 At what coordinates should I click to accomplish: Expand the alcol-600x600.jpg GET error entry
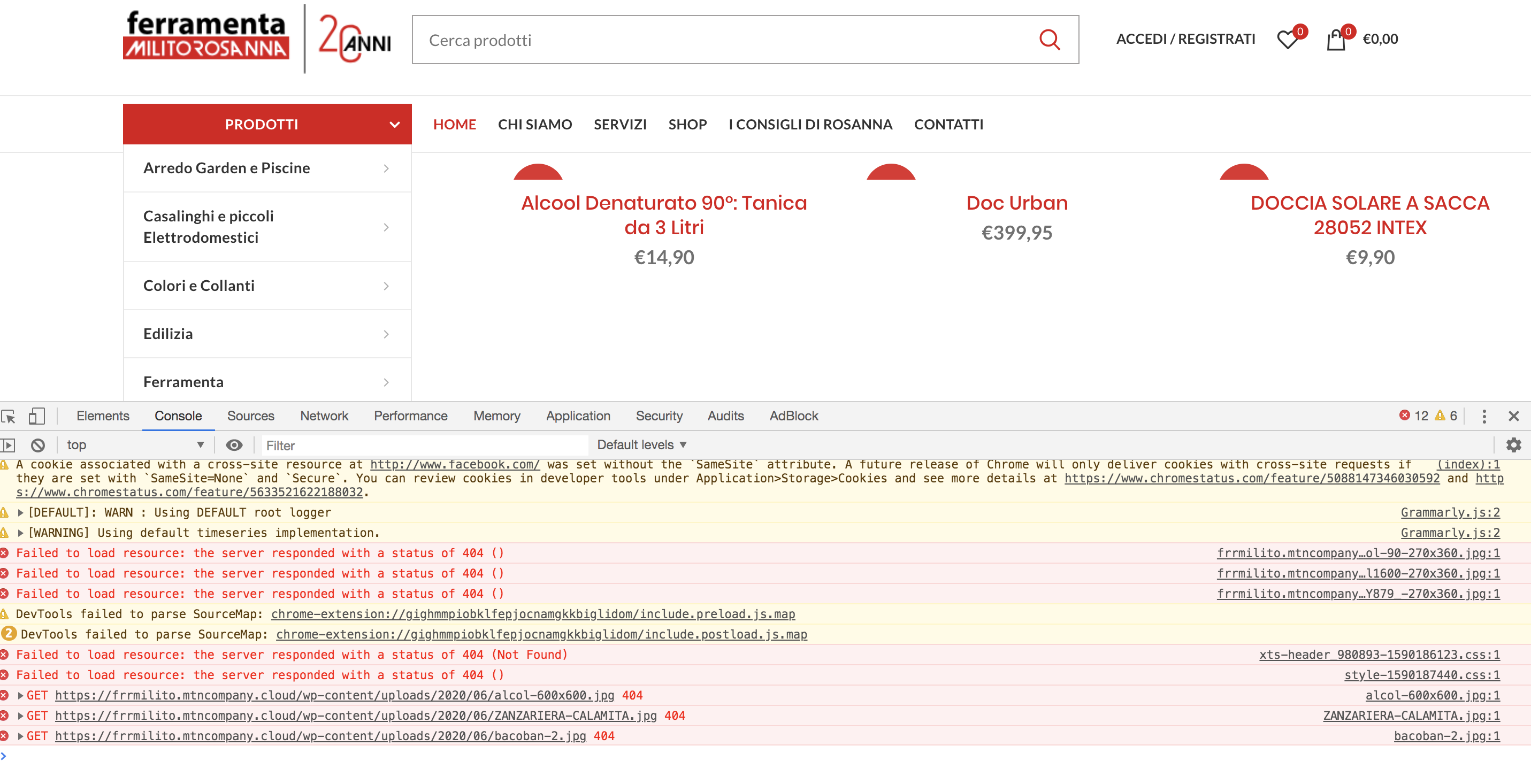(20, 696)
